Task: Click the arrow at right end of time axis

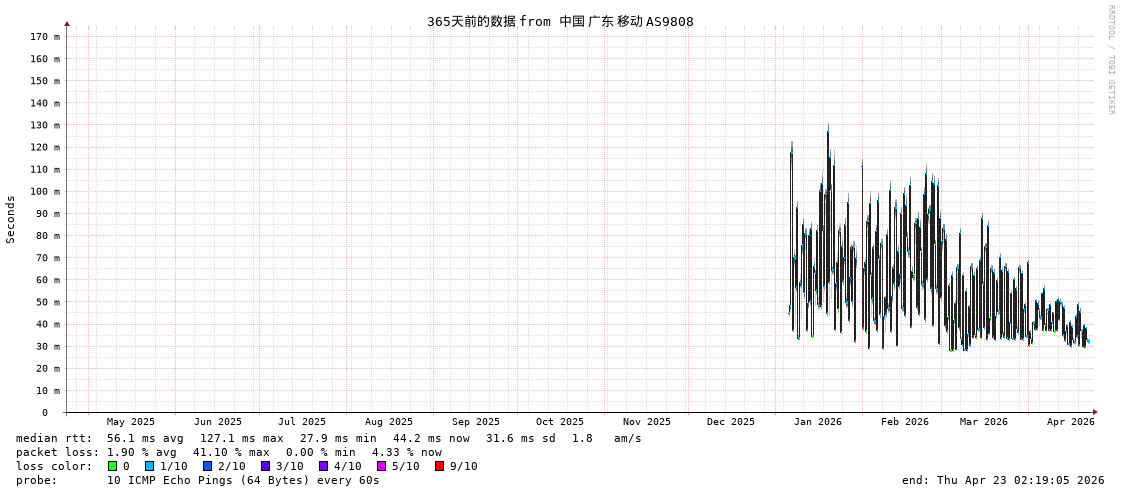Action: coord(1095,412)
